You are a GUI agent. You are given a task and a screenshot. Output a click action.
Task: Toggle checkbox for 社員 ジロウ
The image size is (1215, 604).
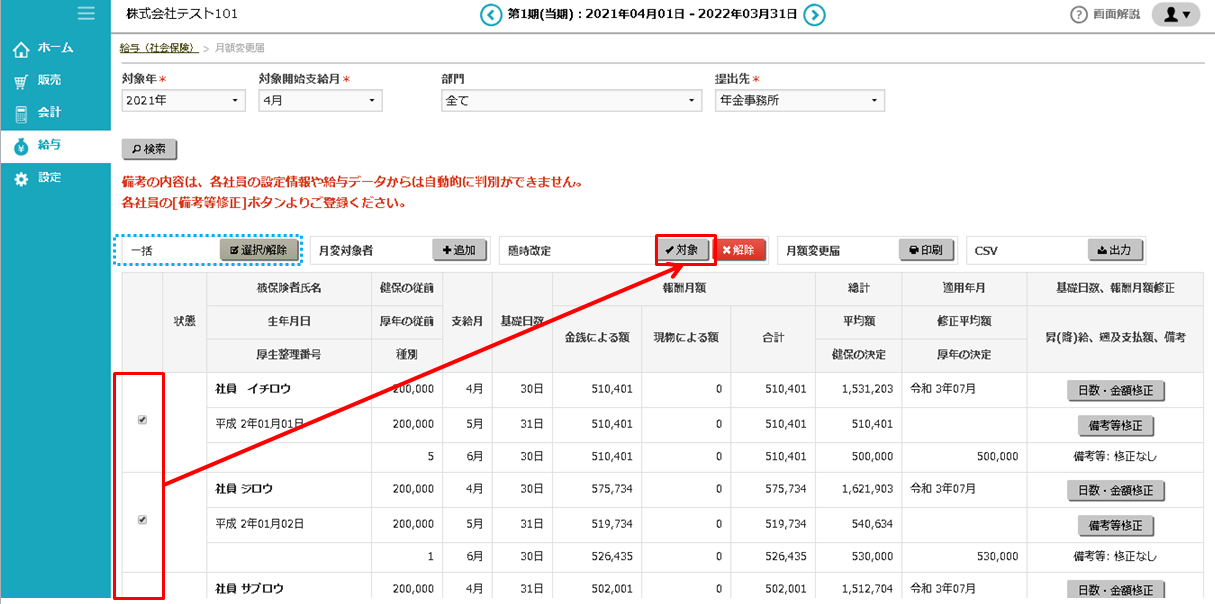[x=142, y=520]
